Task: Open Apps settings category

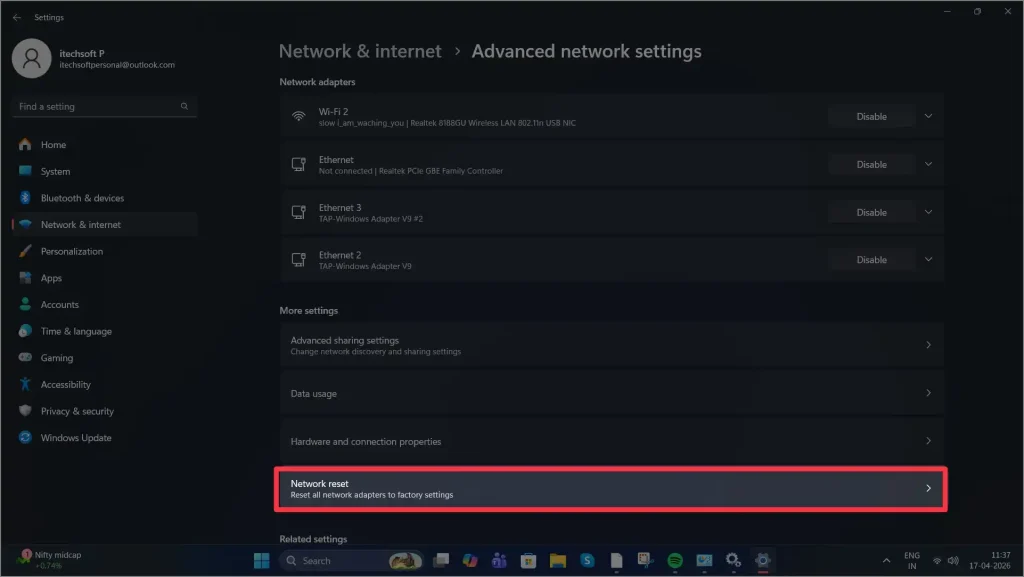Action: click(x=104, y=278)
